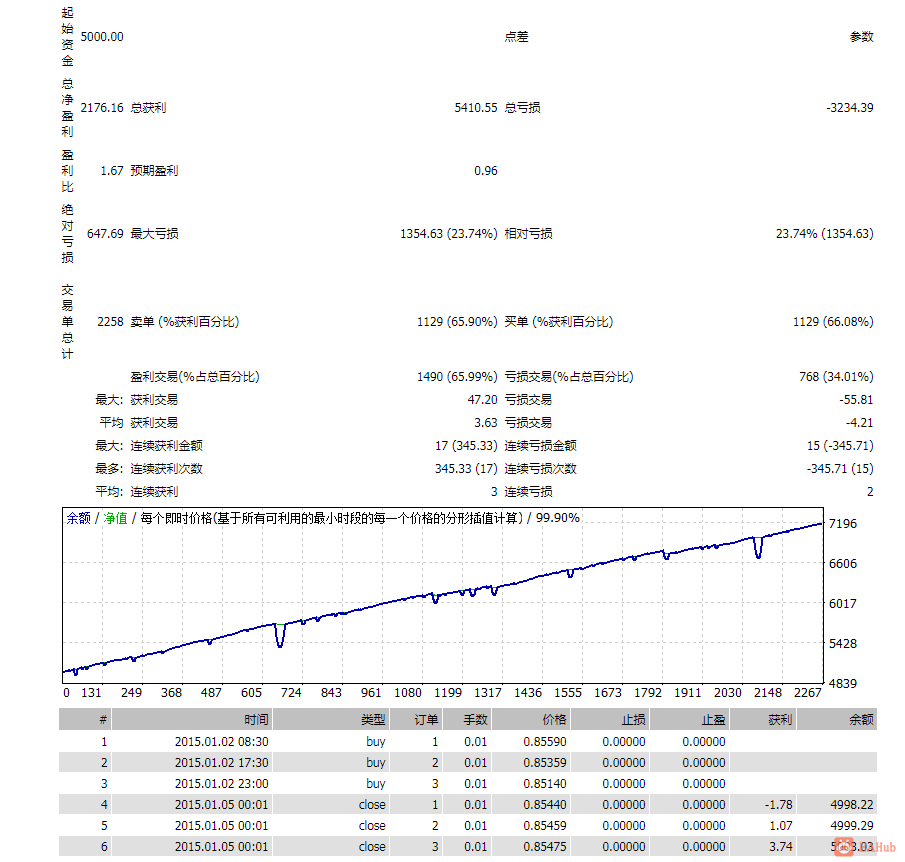The height and width of the screenshot is (862, 905).
Task: Click the 预期盈利 expected payoff label
Action: (154, 171)
